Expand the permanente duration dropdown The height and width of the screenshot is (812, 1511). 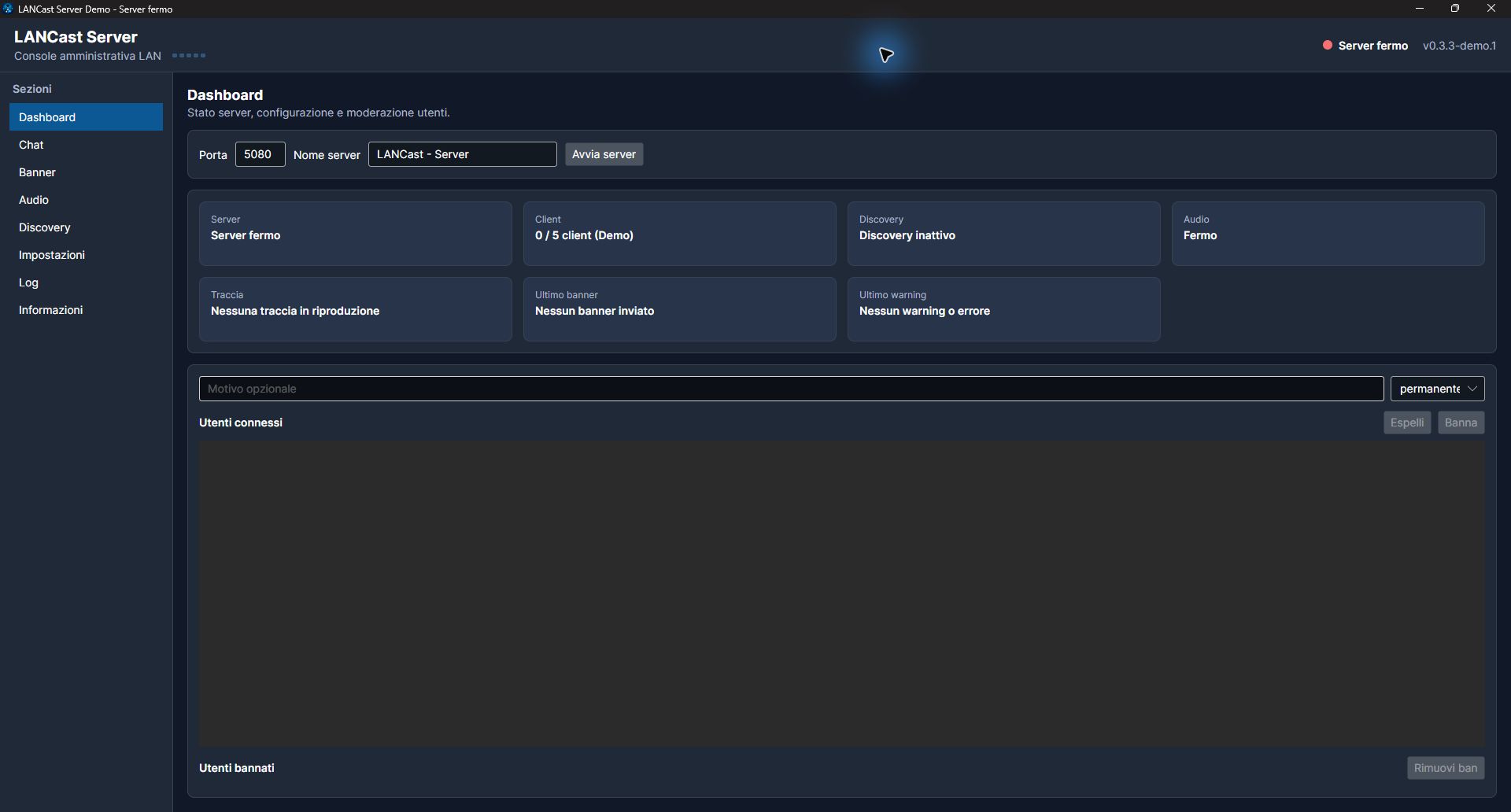tap(1437, 389)
